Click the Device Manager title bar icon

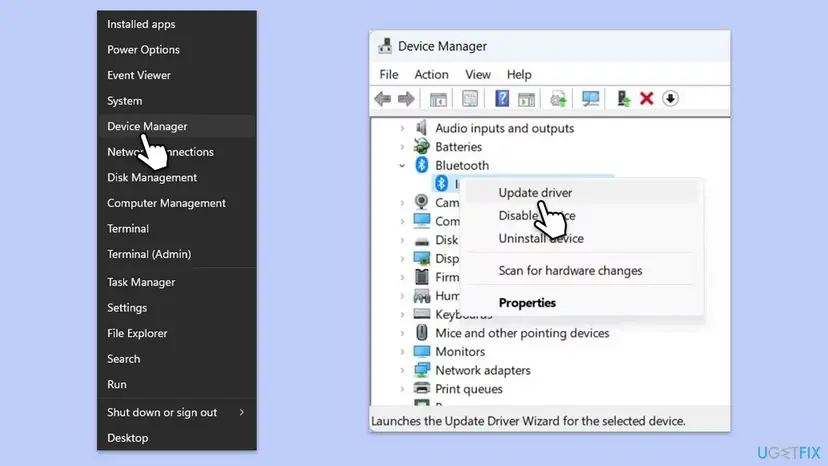385,46
